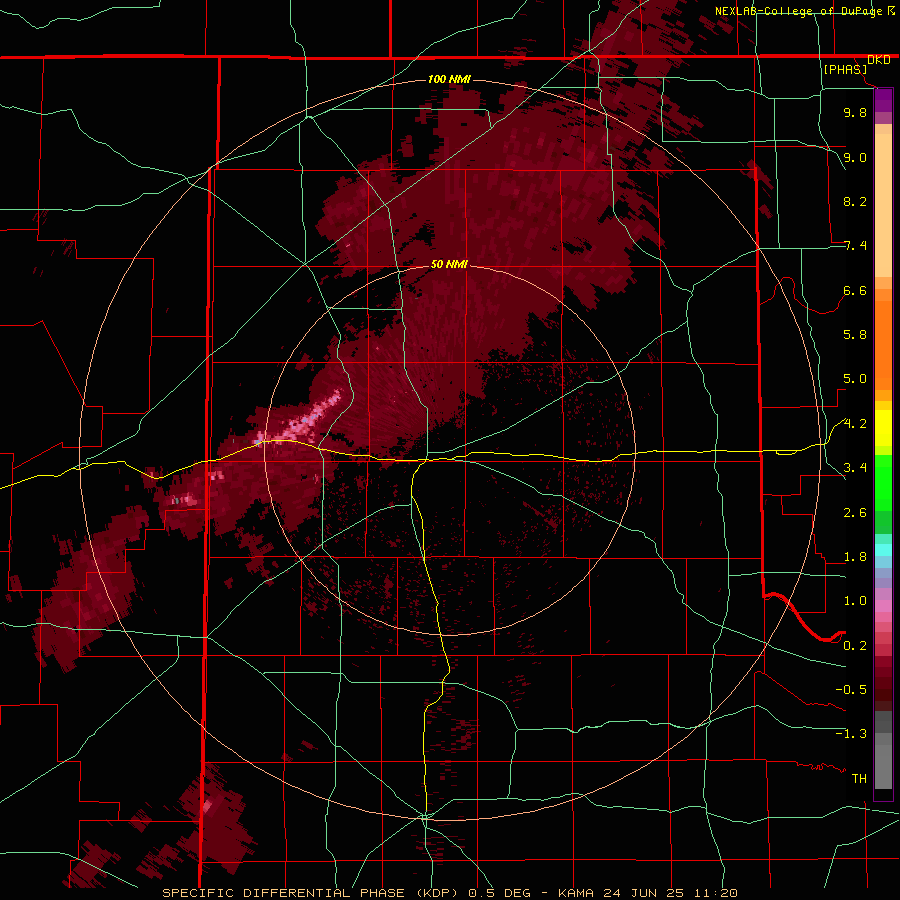Click the bottom caption naming KDP and KAMA
This screenshot has width=900, height=900.
click(449, 893)
